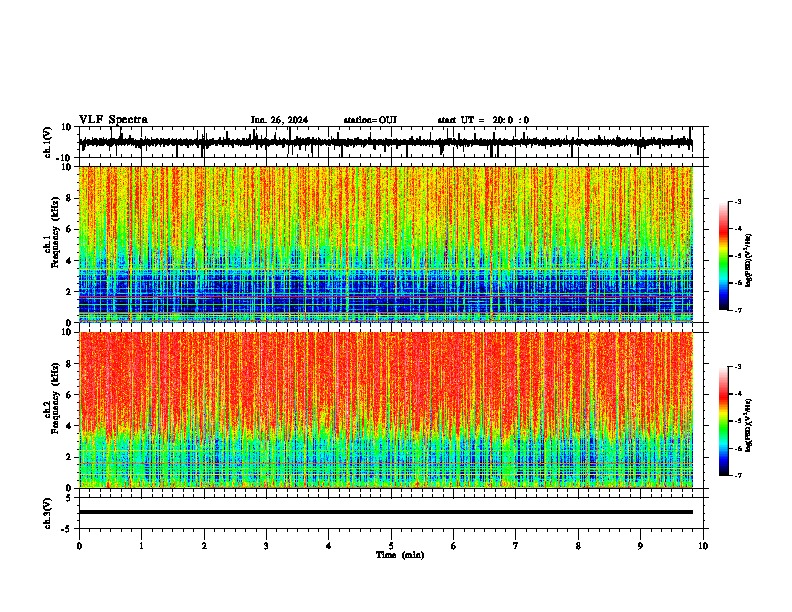Click time axis tick label "7"

[516, 546]
